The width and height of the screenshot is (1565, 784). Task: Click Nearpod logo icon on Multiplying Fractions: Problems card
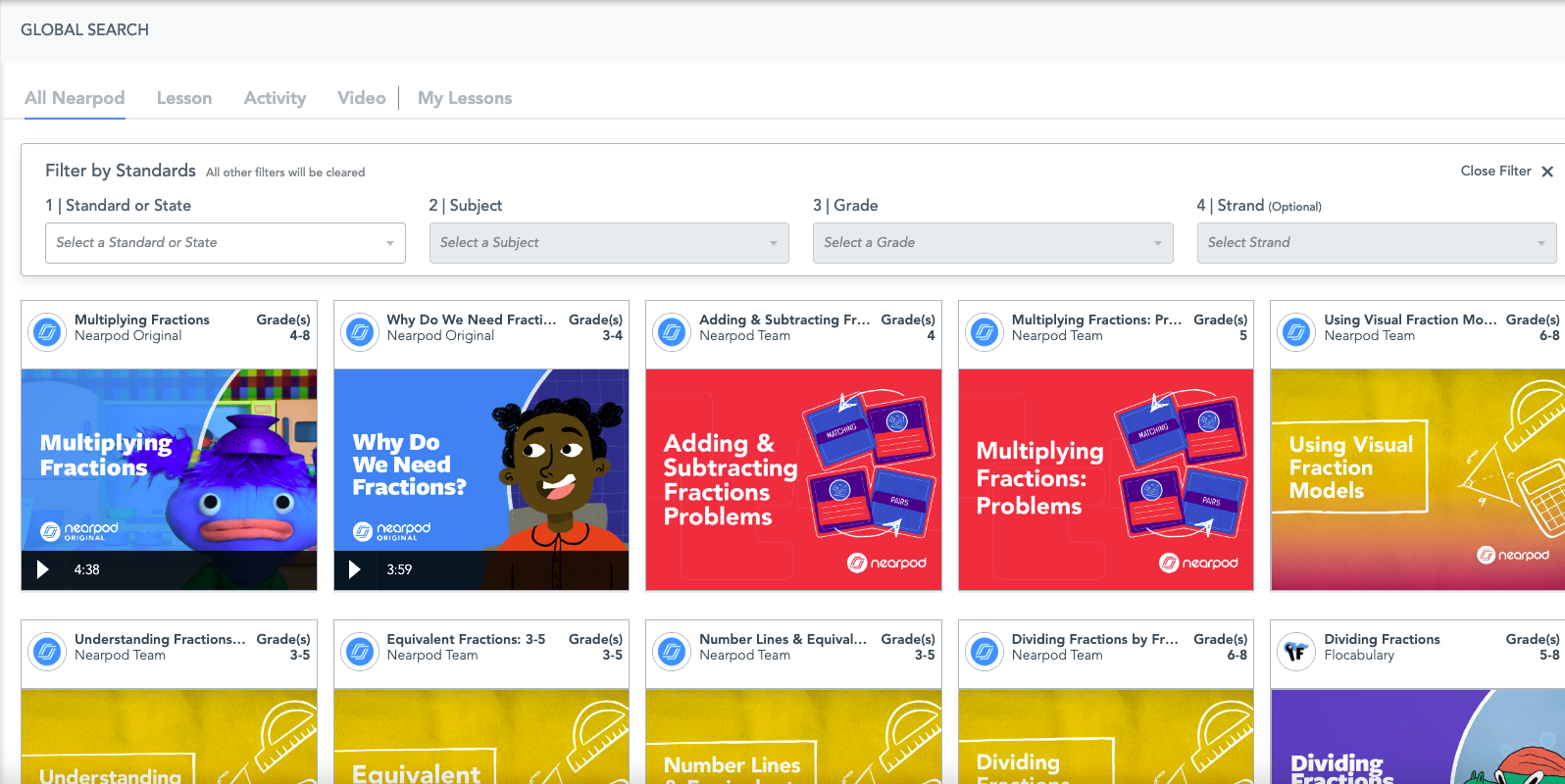click(x=984, y=333)
